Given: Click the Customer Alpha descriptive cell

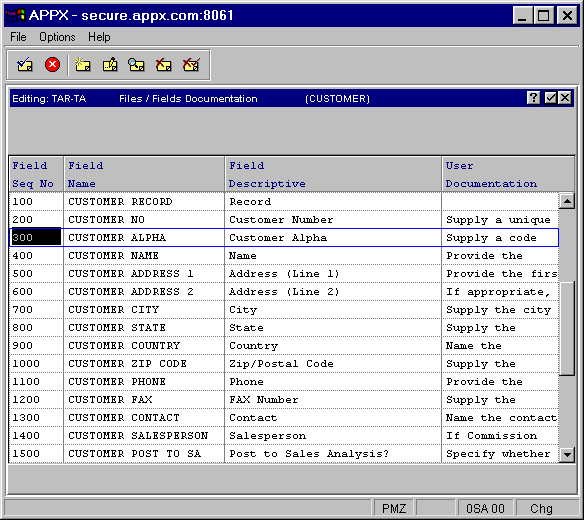Looking at the screenshot, I should point(333,237).
